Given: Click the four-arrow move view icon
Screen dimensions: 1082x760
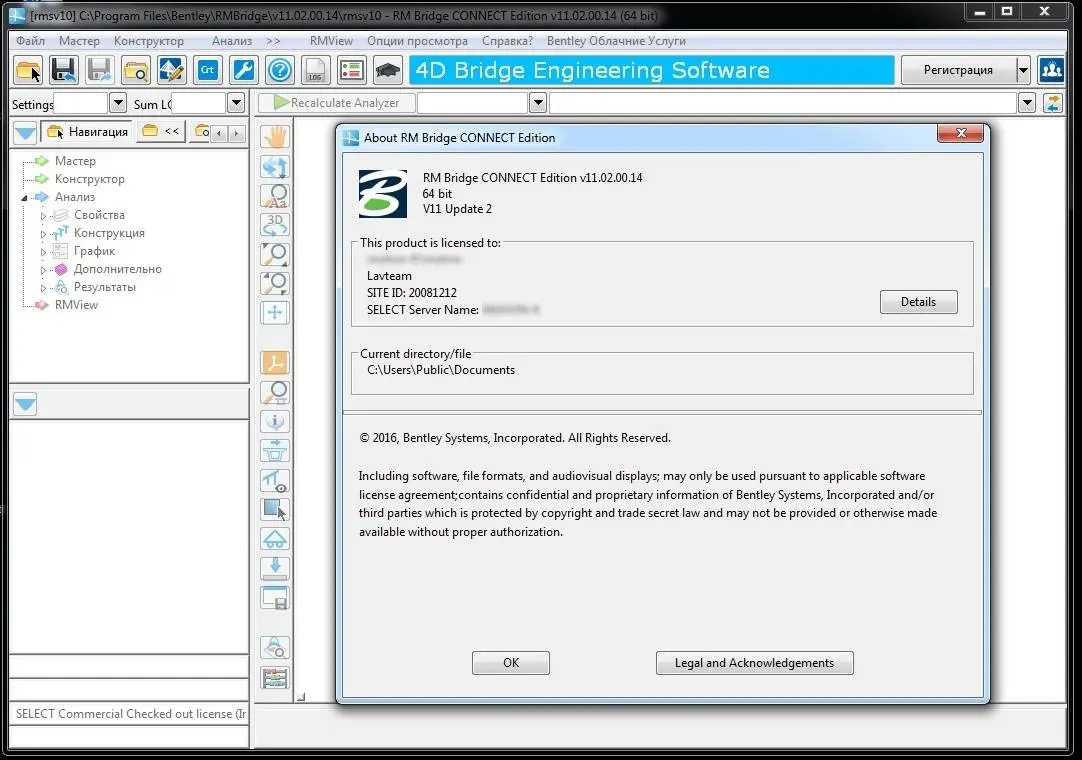Looking at the screenshot, I should [275, 312].
